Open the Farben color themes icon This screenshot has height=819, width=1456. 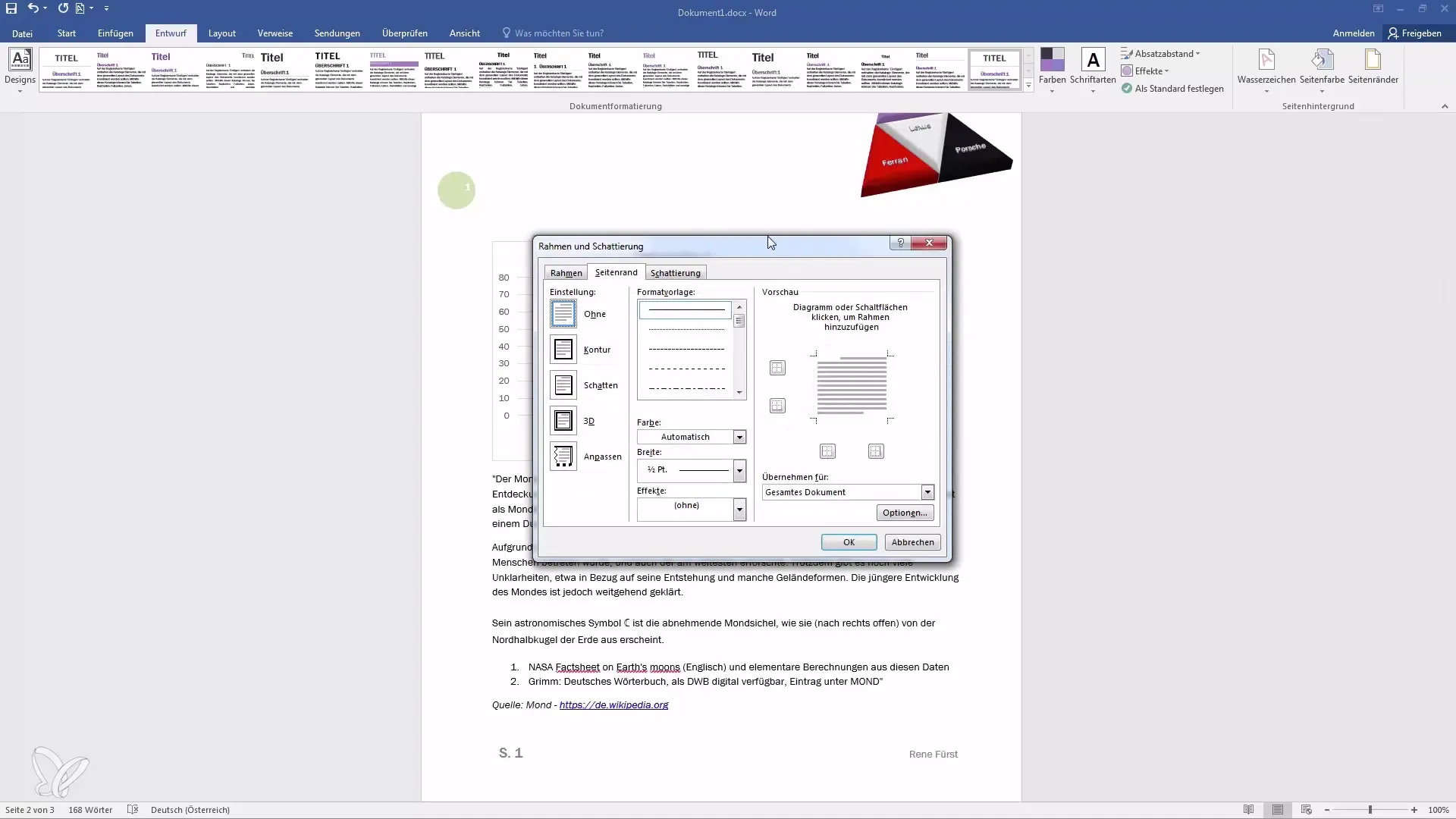pos(1052,59)
